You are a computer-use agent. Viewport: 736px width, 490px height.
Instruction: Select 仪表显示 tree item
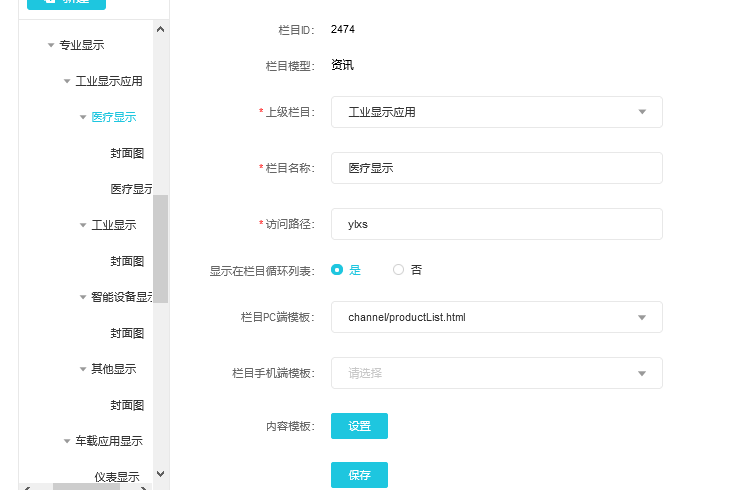point(117,477)
